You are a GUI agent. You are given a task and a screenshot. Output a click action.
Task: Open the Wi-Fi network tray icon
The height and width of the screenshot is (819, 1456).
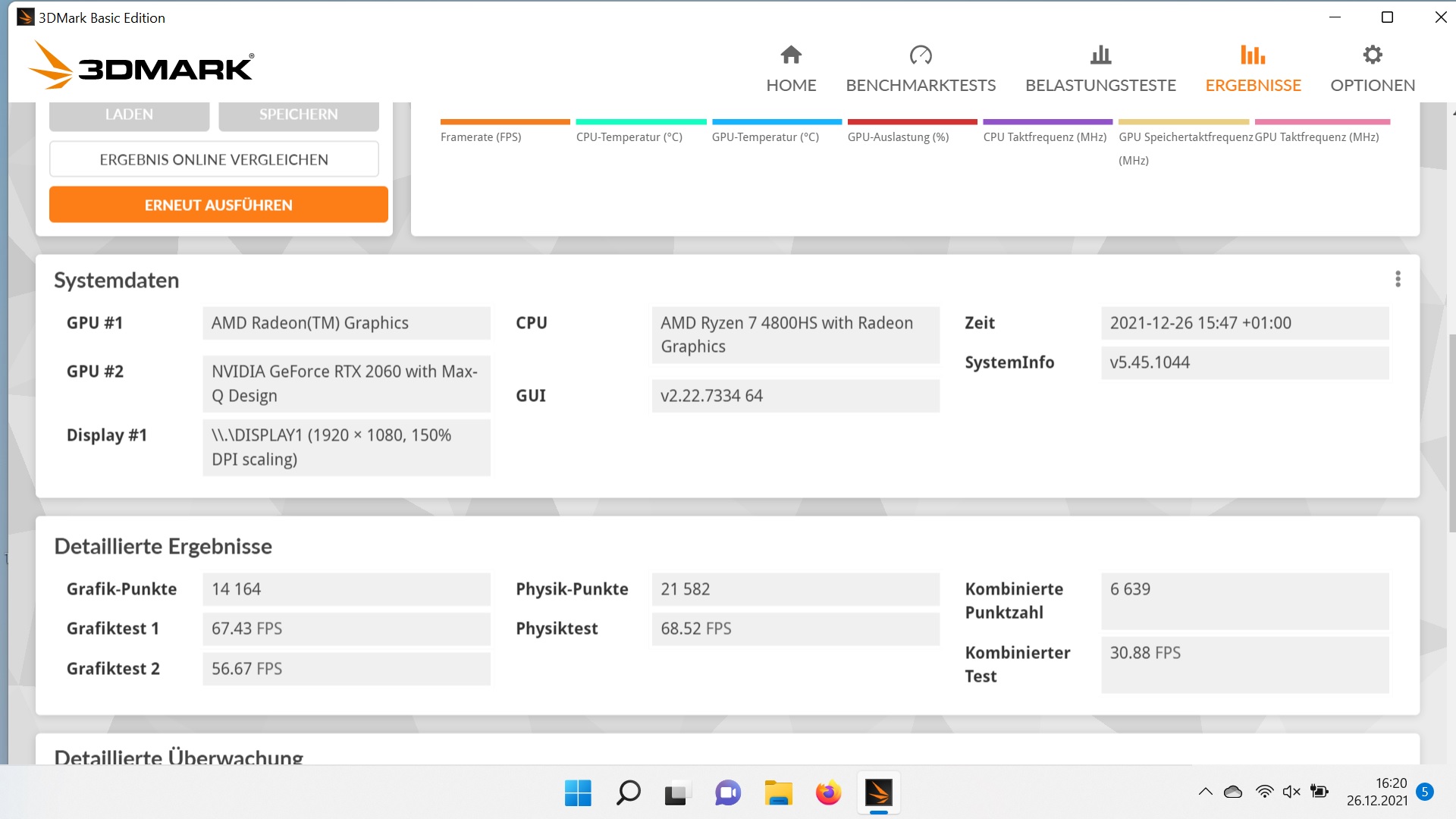[1264, 792]
